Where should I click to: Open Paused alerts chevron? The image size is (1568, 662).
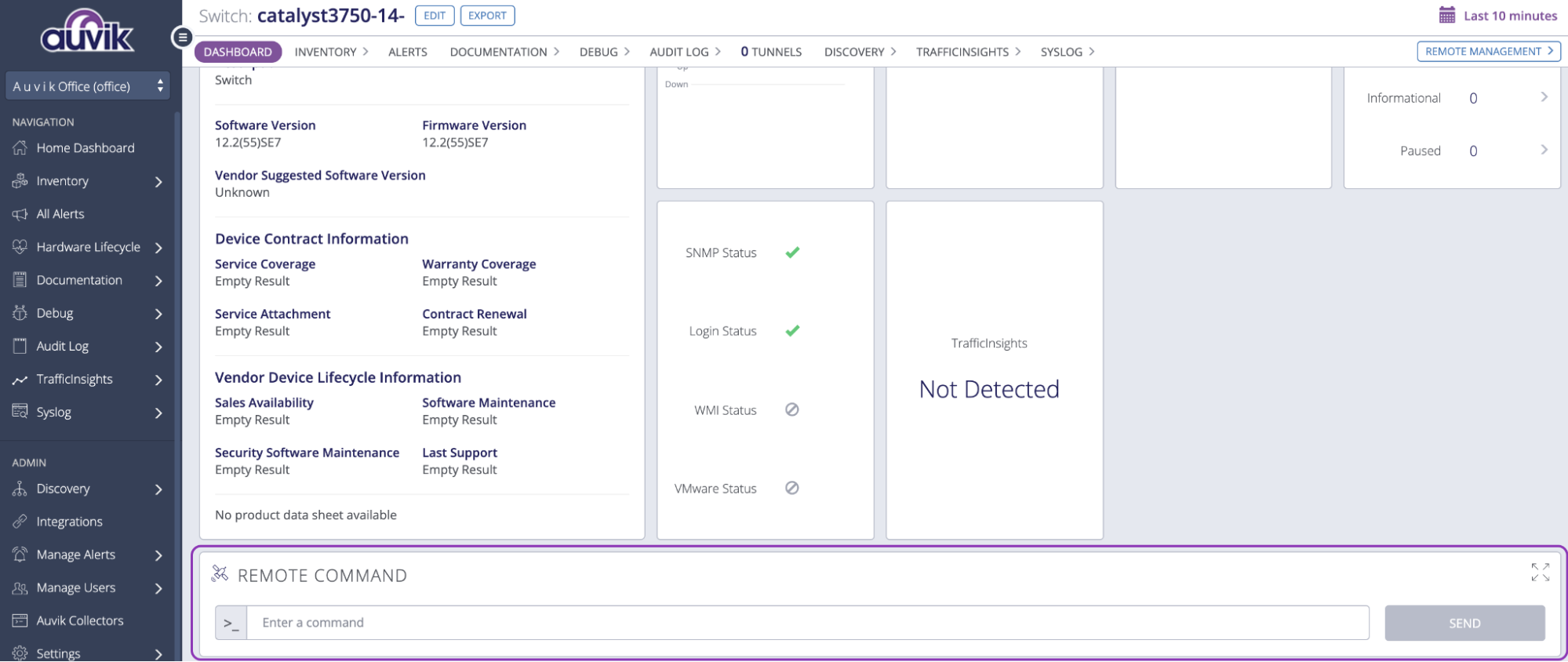(x=1544, y=150)
